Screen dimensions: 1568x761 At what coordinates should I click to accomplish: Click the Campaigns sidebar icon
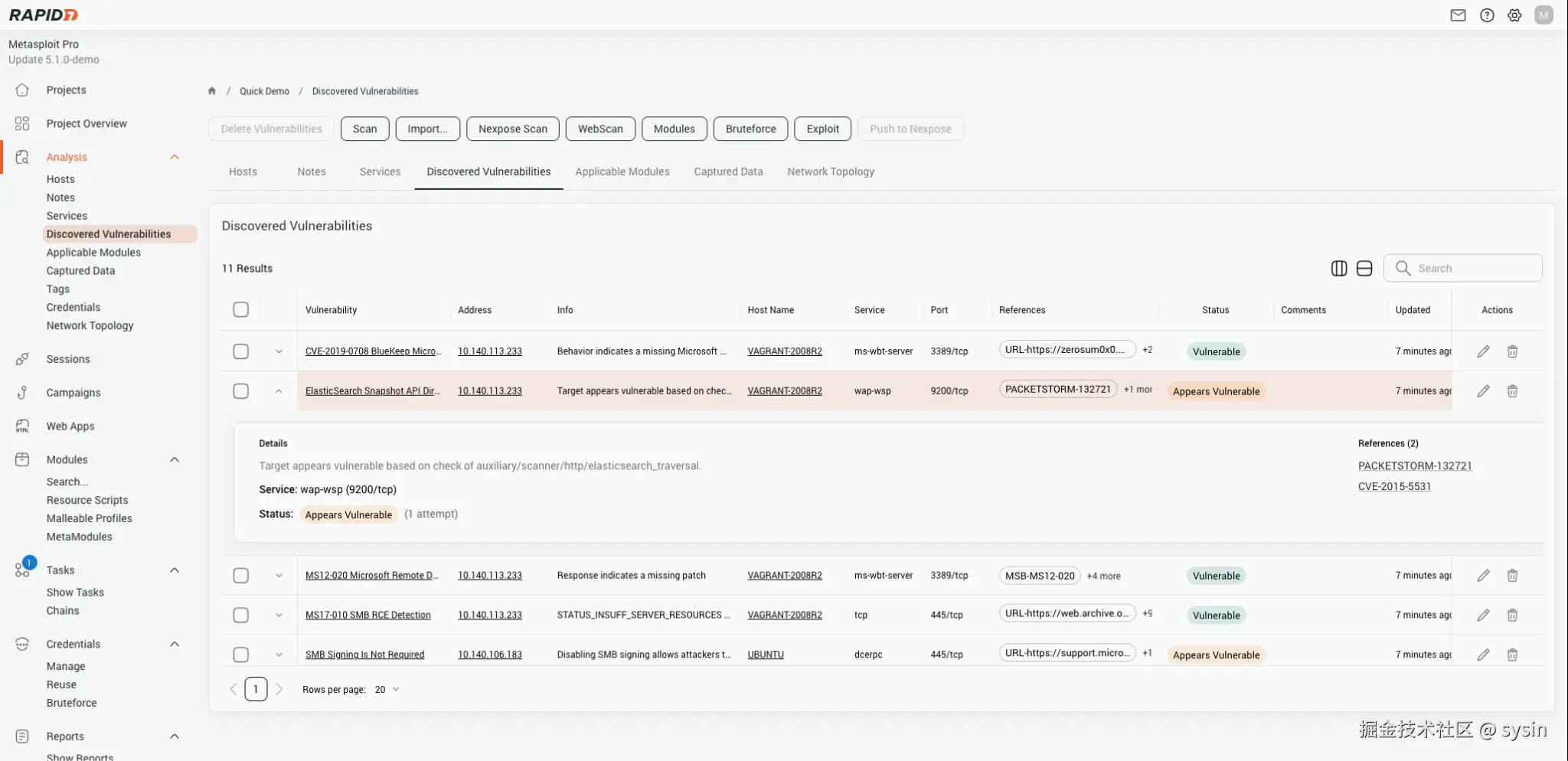point(22,393)
